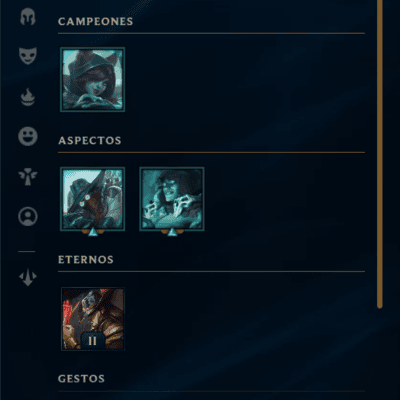This screenshot has height=400, width=400.
Task: Open the armored eternal item under Eternos
Action: 93,319
